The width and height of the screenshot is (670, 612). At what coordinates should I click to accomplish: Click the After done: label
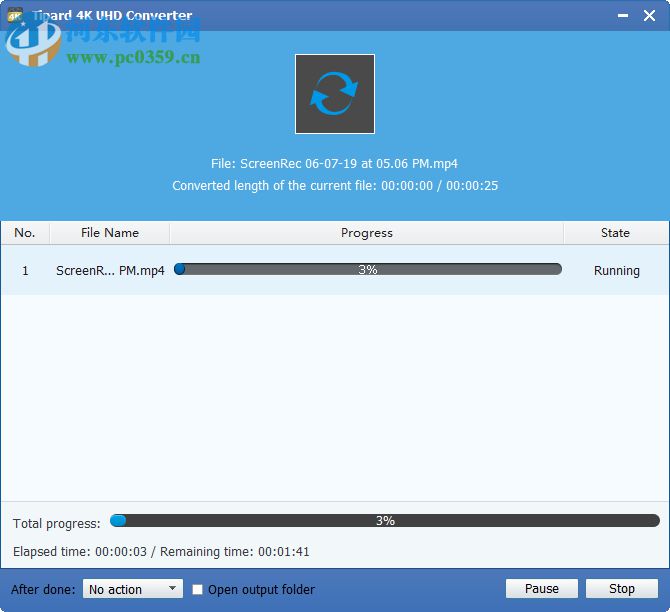pos(43,590)
